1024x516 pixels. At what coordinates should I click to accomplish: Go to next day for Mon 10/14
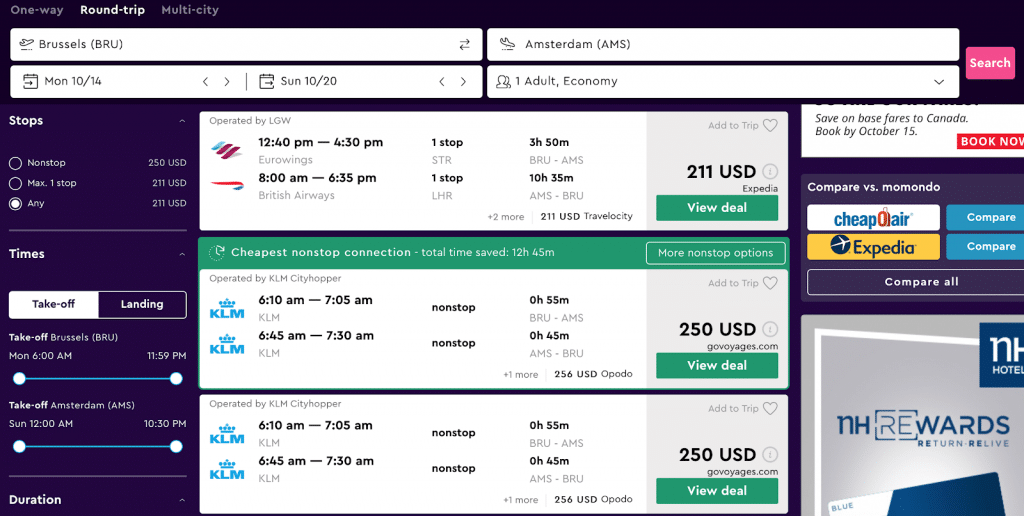[227, 82]
